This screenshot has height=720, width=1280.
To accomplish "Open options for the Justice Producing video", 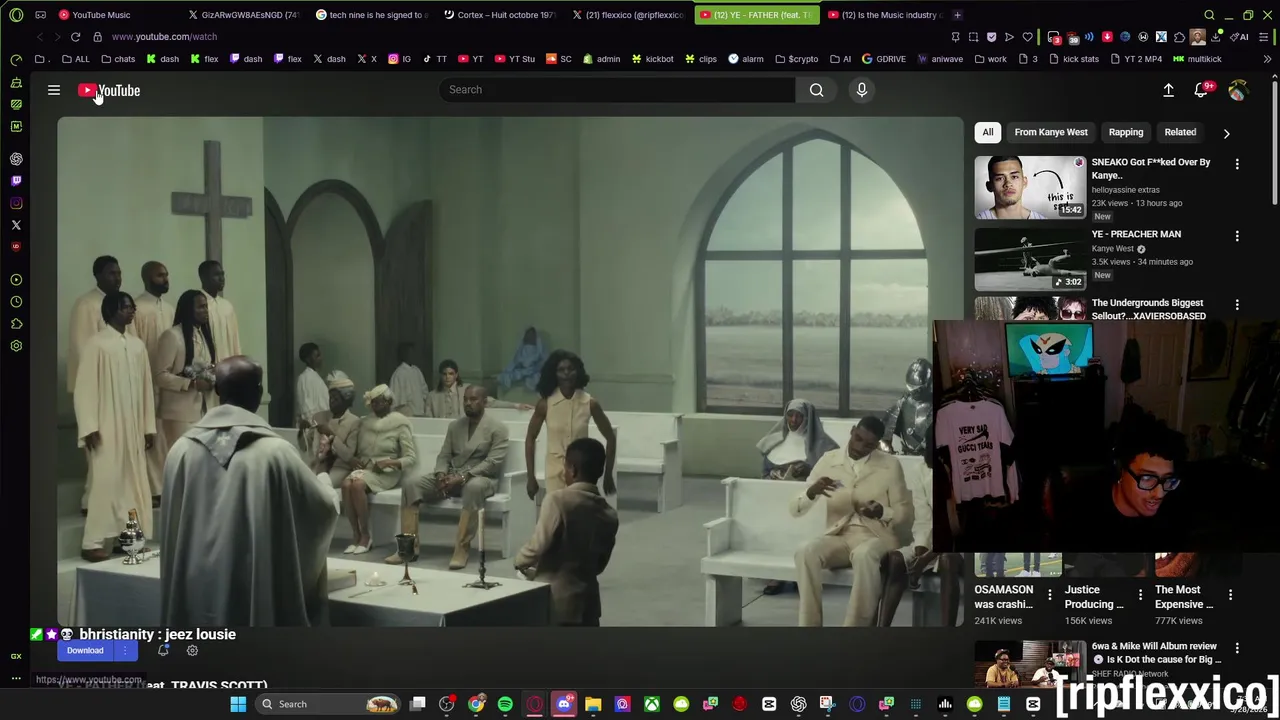I will [x=1140, y=595].
